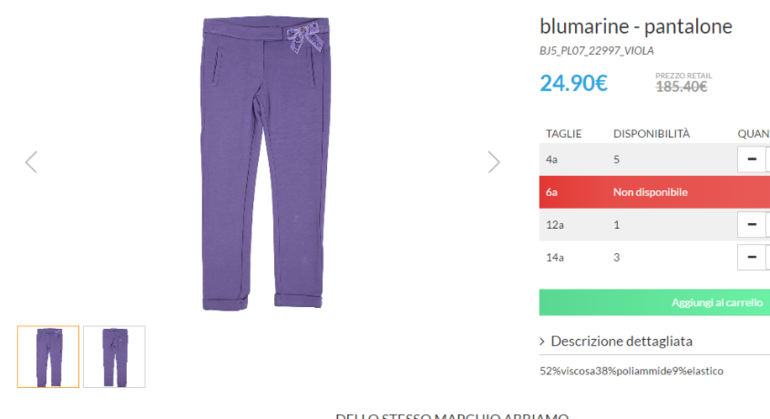Decrease quantity for size 14a

tap(751, 257)
